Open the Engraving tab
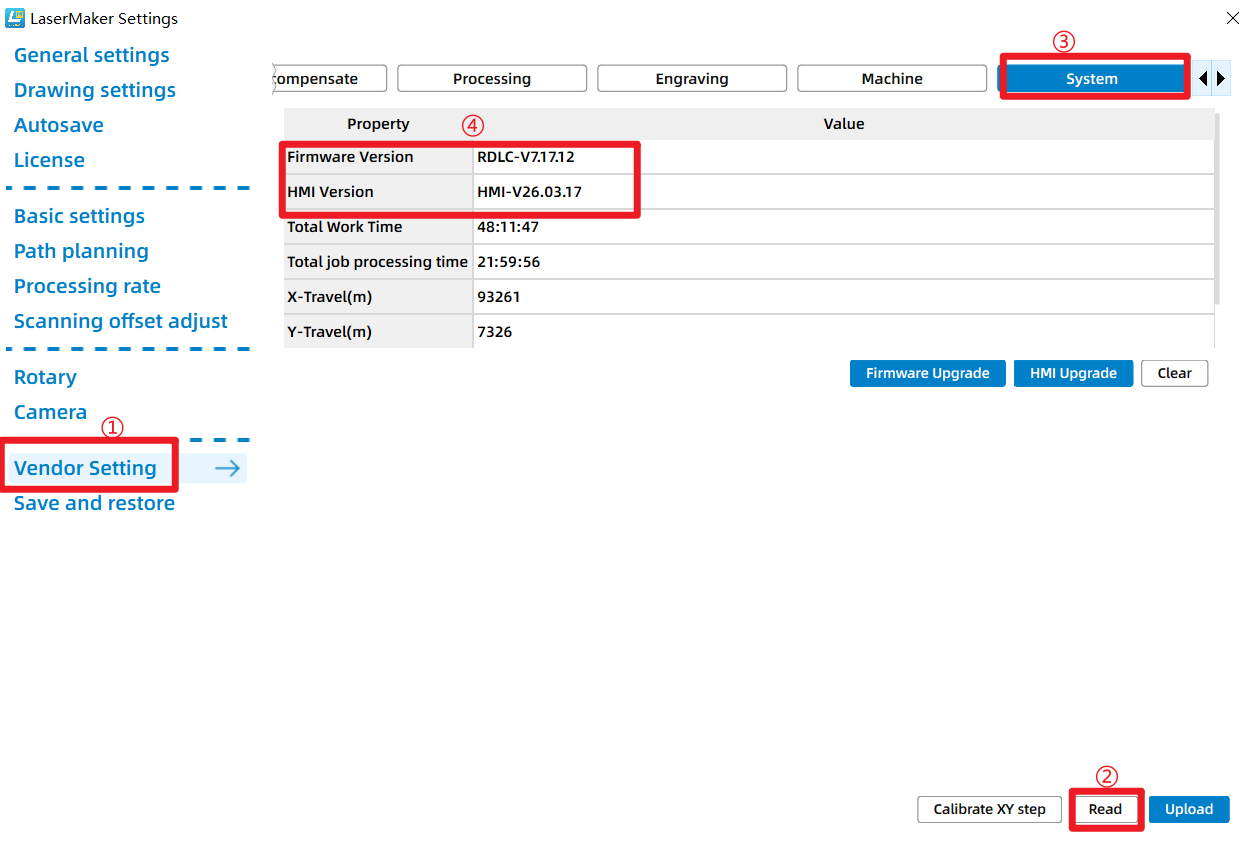Screen dimensions: 1252x842 (x=692, y=79)
